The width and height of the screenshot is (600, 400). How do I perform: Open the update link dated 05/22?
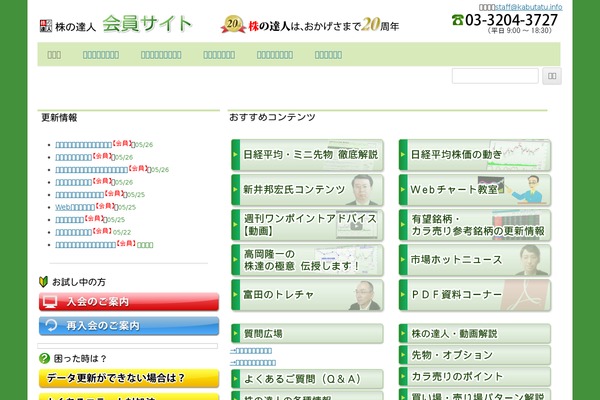(73, 232)
